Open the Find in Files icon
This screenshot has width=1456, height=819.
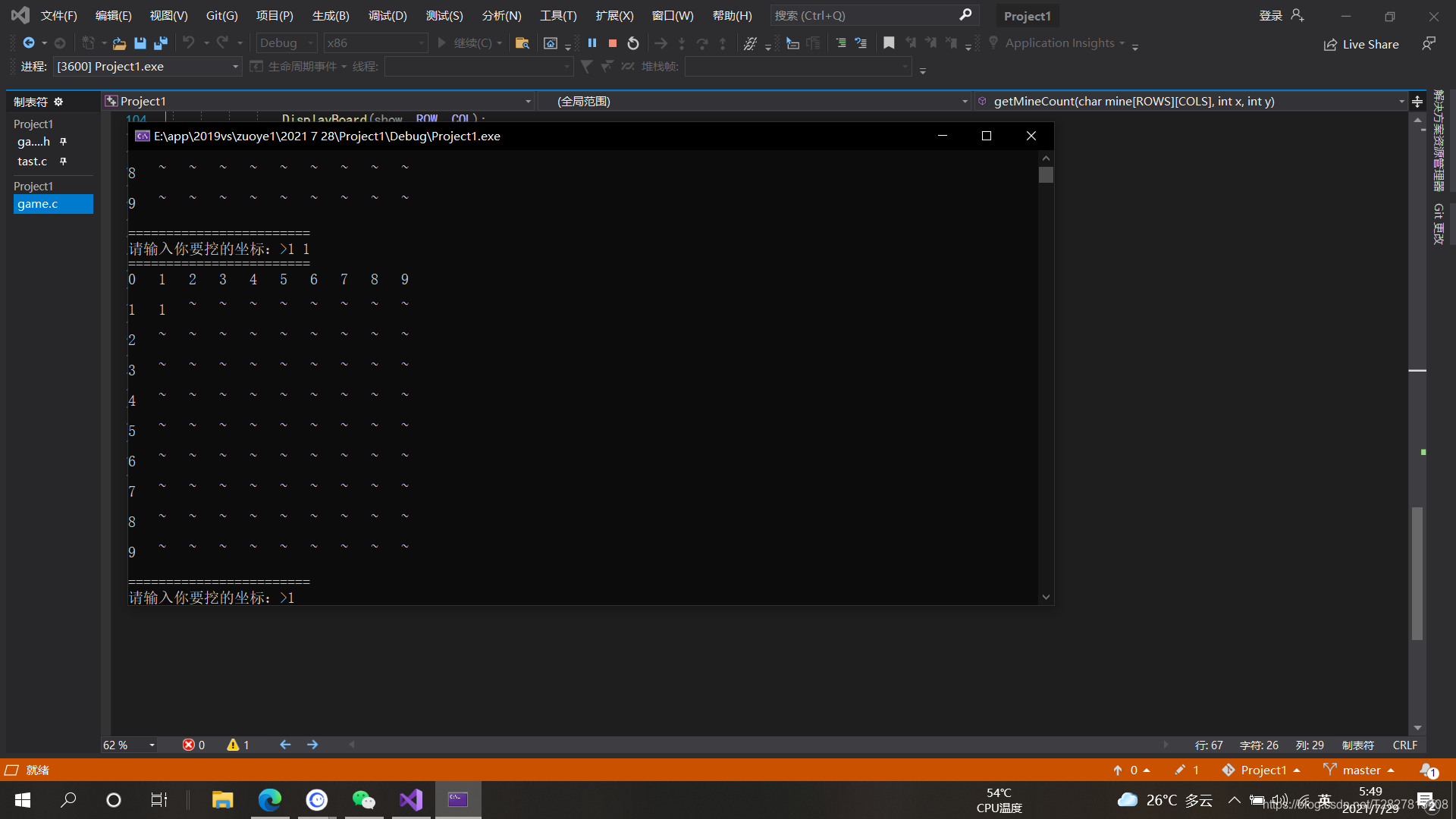click(x=522, y=43)
